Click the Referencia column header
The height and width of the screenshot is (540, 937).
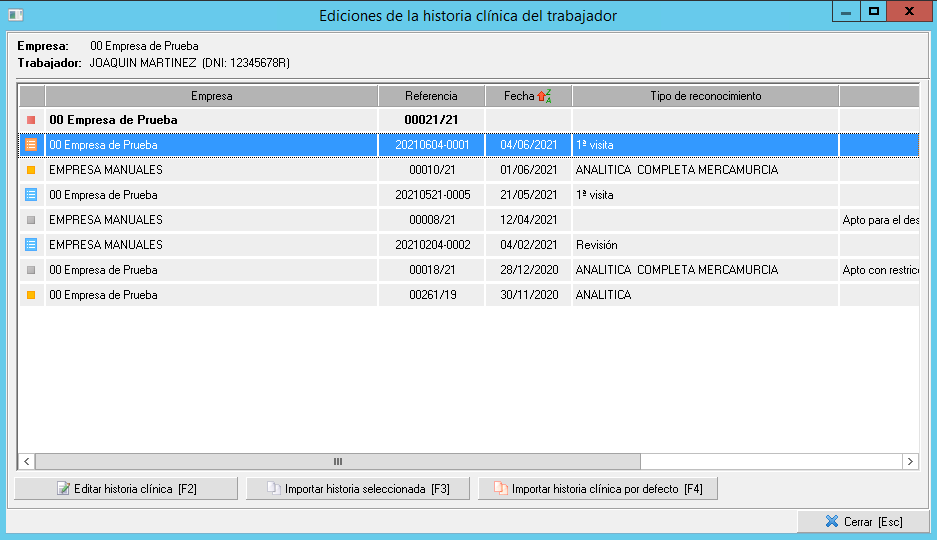click(431, 96)
